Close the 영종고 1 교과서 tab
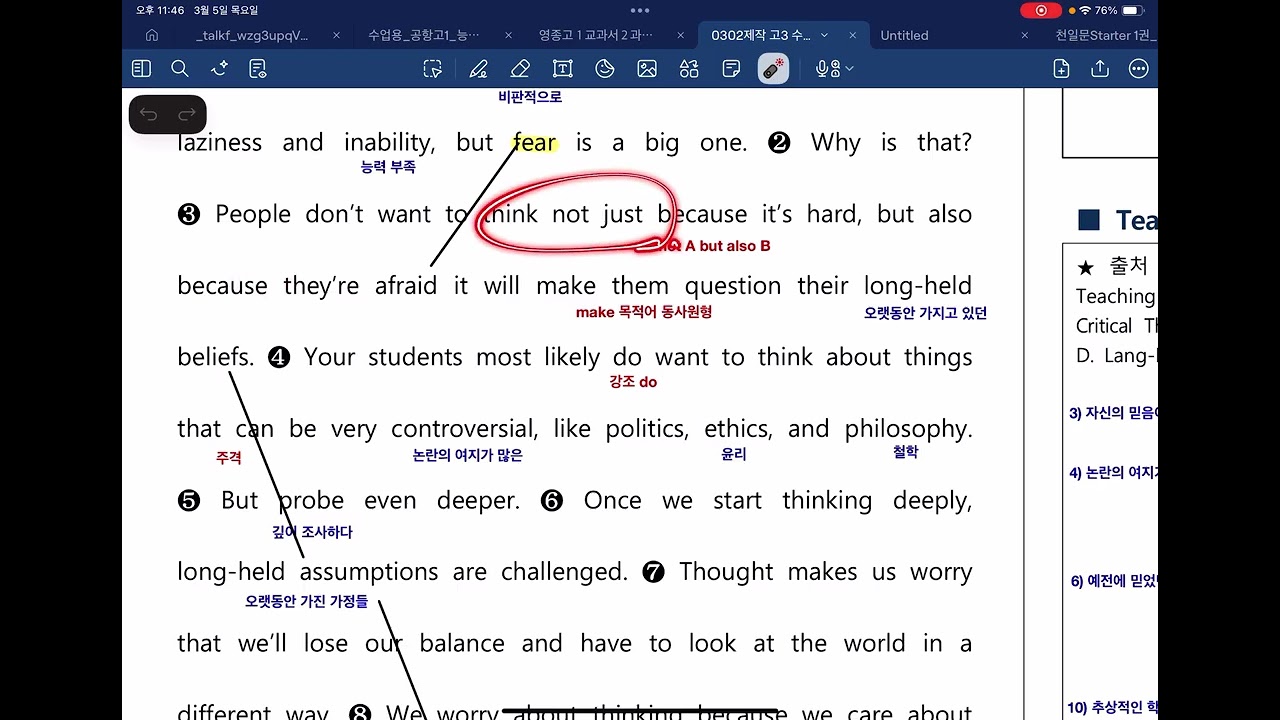The width and height of the screenshot is (1280, 720). pyautogui.click(x=680, y=35)
